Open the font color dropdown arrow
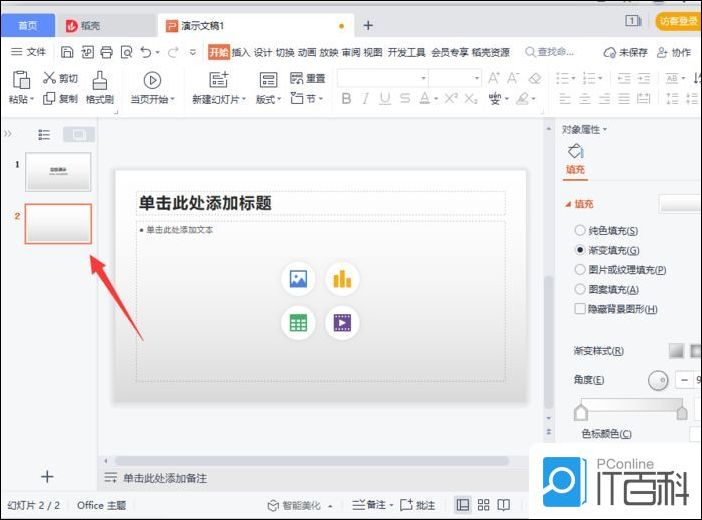Image resolution: width=702 pixels, height=520 pixels. pyautogui.click(x=436, y=99)
